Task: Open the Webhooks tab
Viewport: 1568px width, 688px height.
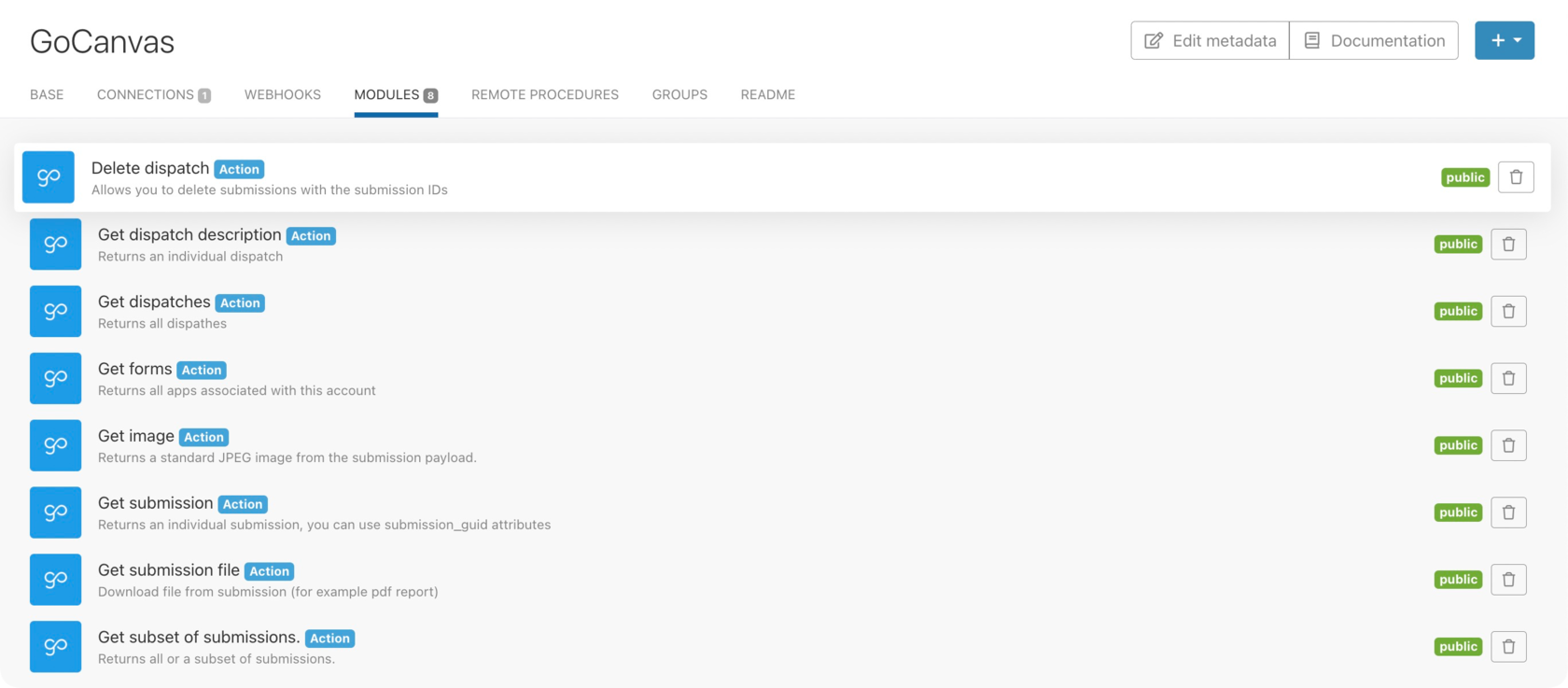Action: point(282,94)
